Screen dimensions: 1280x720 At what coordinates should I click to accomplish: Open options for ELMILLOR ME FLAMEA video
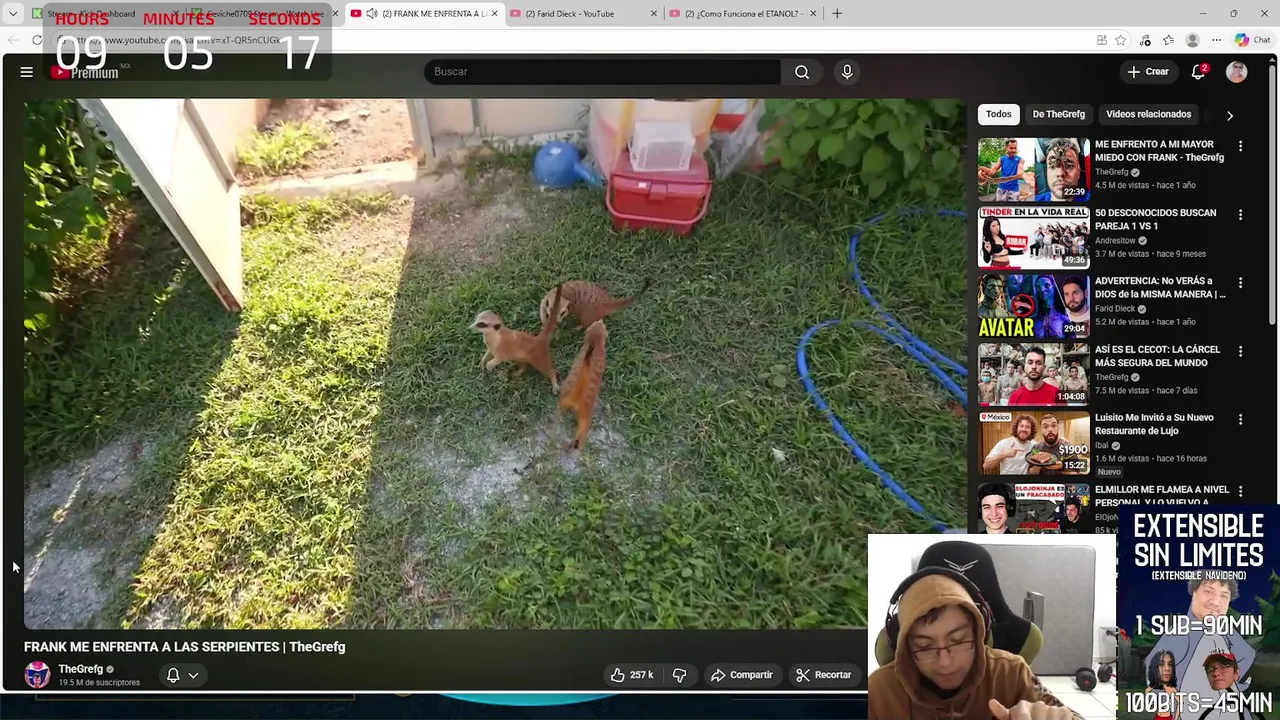coord(1240,491)
